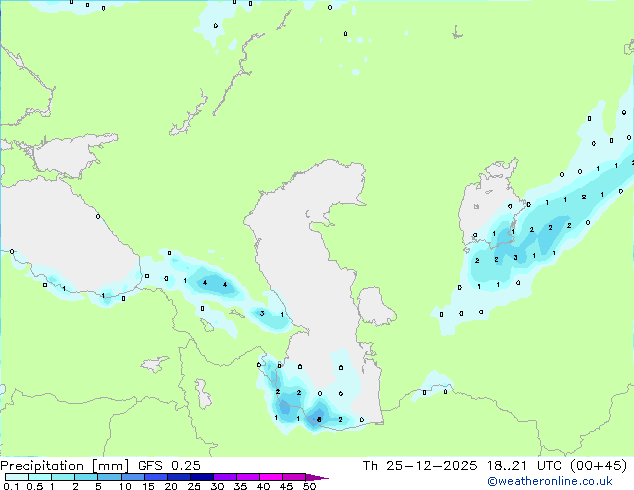Click the 'Th 25-12-2025' date text
Viewport: 634px width, 490px height.
(x=420, y=466)
